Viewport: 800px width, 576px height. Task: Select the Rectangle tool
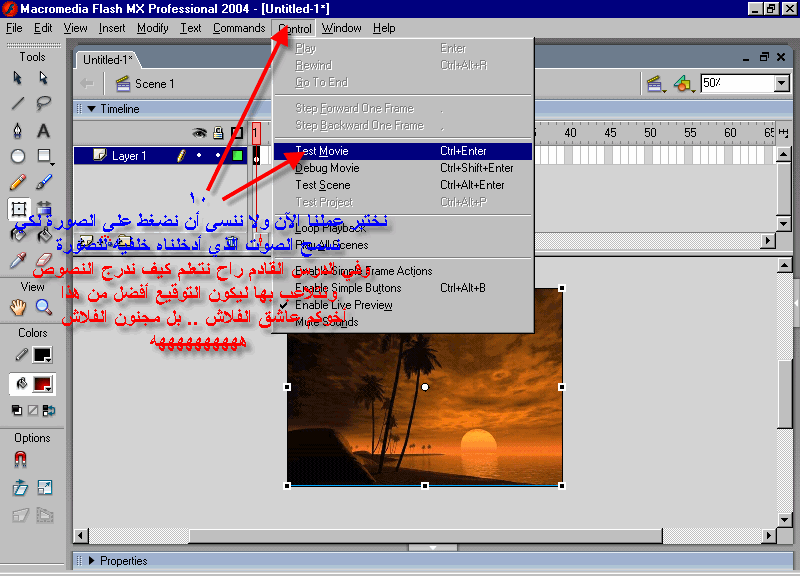(44, 156)
